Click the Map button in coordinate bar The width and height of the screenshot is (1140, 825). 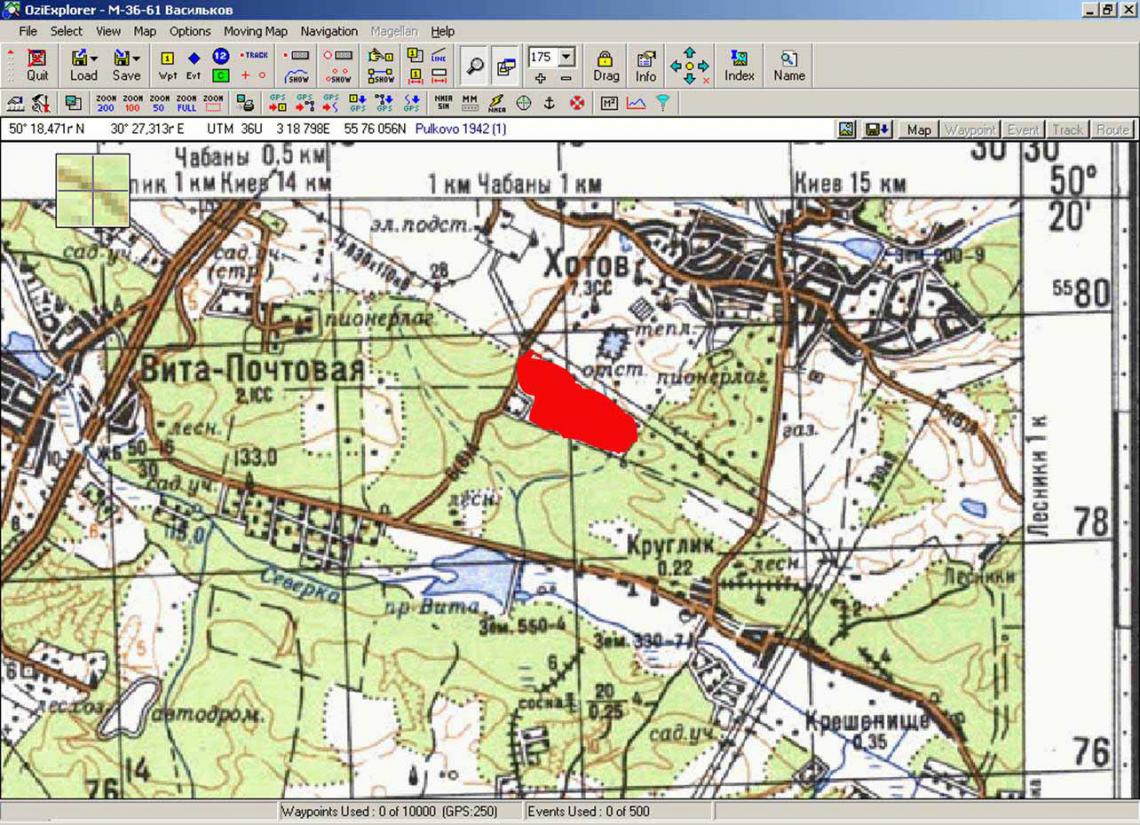[x=918, y=129]
